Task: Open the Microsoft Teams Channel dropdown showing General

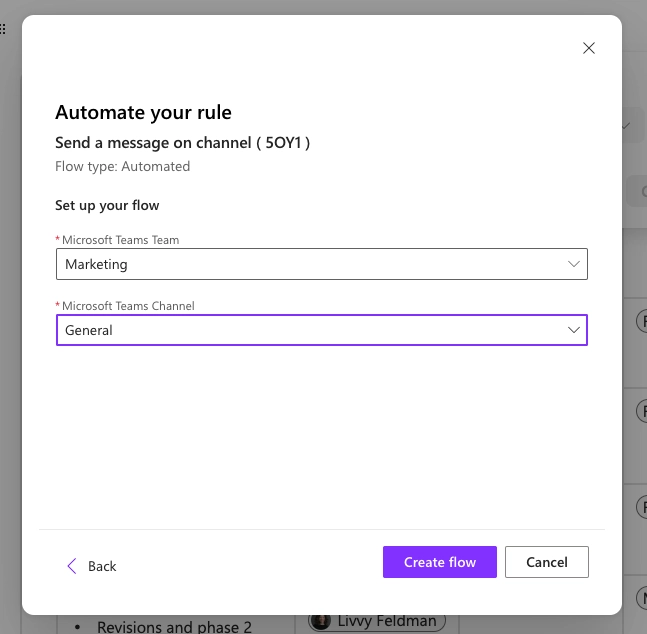Action: coord(322,330)
